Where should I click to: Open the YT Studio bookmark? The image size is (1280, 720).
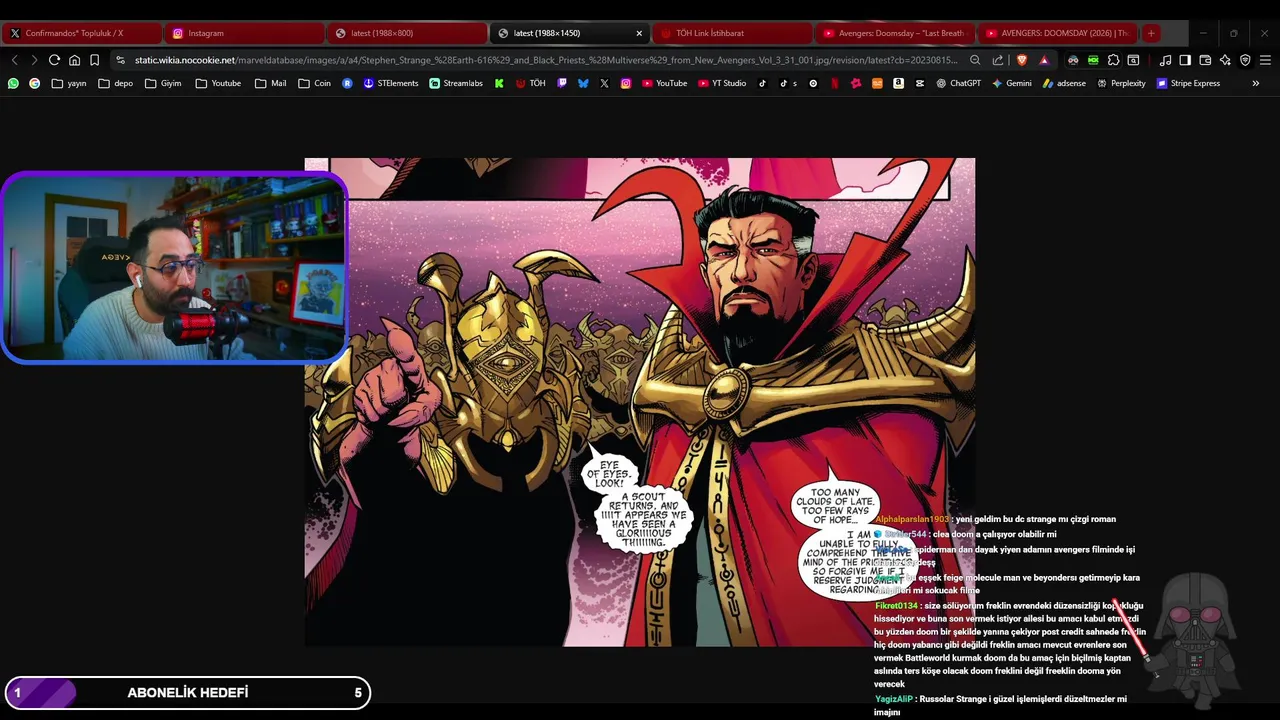(722, 83)
